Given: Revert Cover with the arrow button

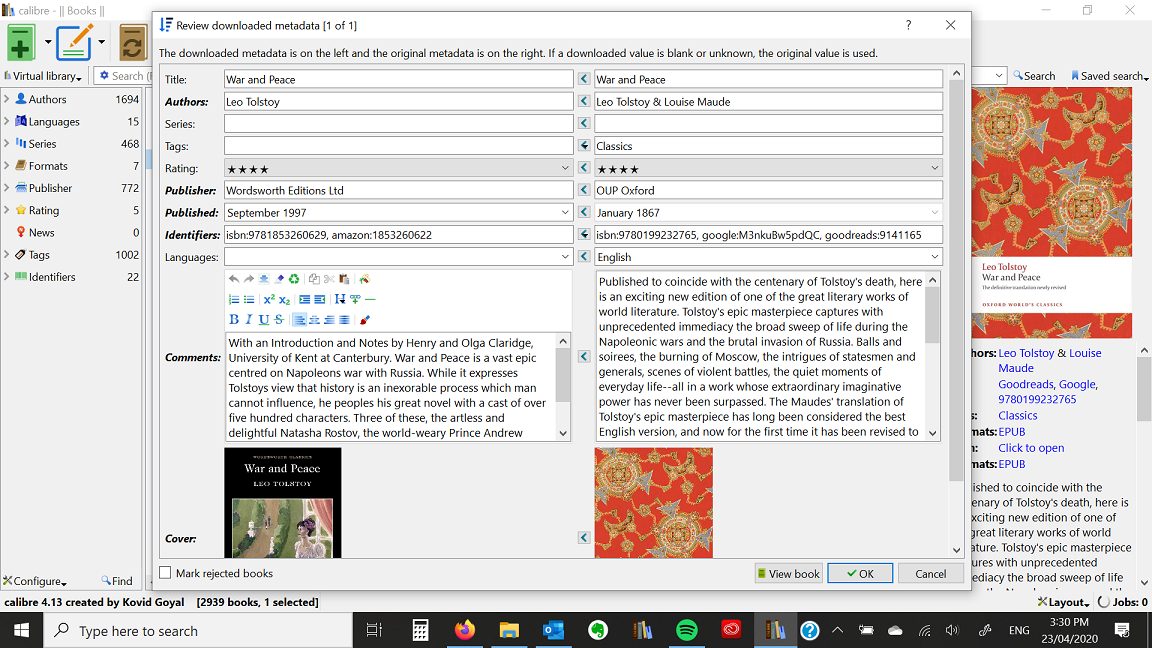Looking at the screenshot, I should click(584, 538).
